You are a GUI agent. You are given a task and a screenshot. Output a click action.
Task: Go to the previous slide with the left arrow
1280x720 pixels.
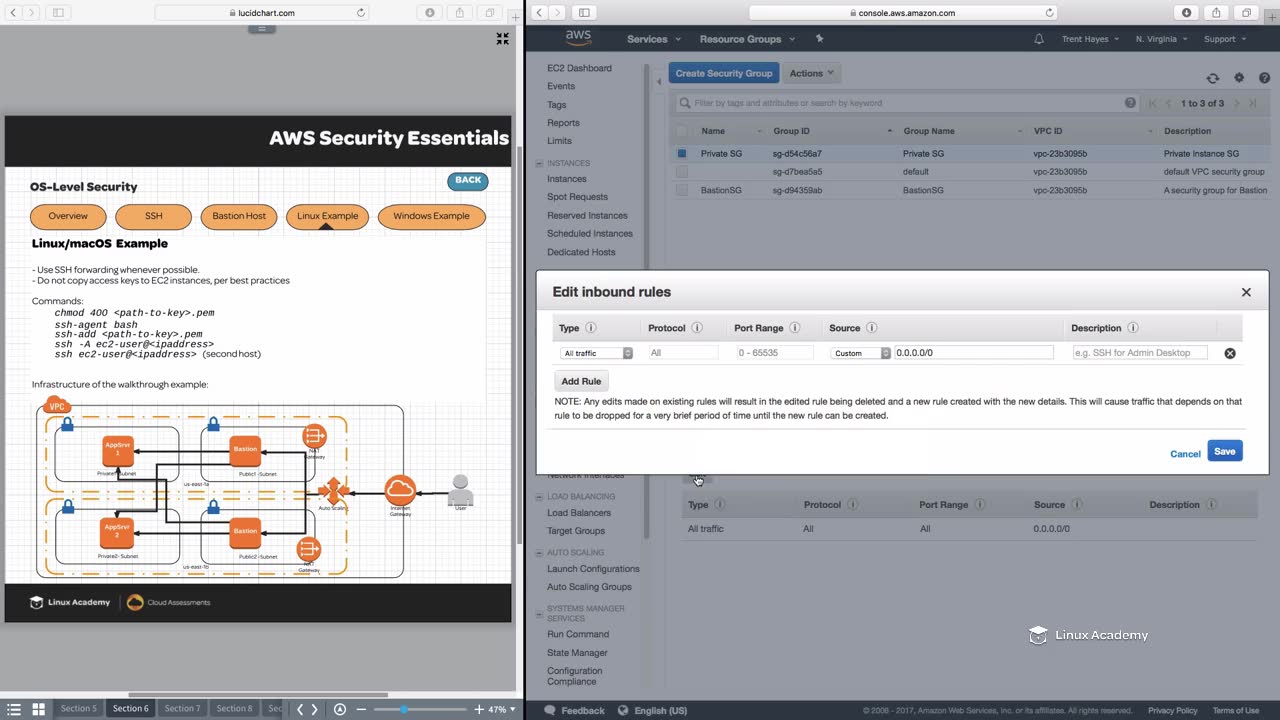[299, 709]
